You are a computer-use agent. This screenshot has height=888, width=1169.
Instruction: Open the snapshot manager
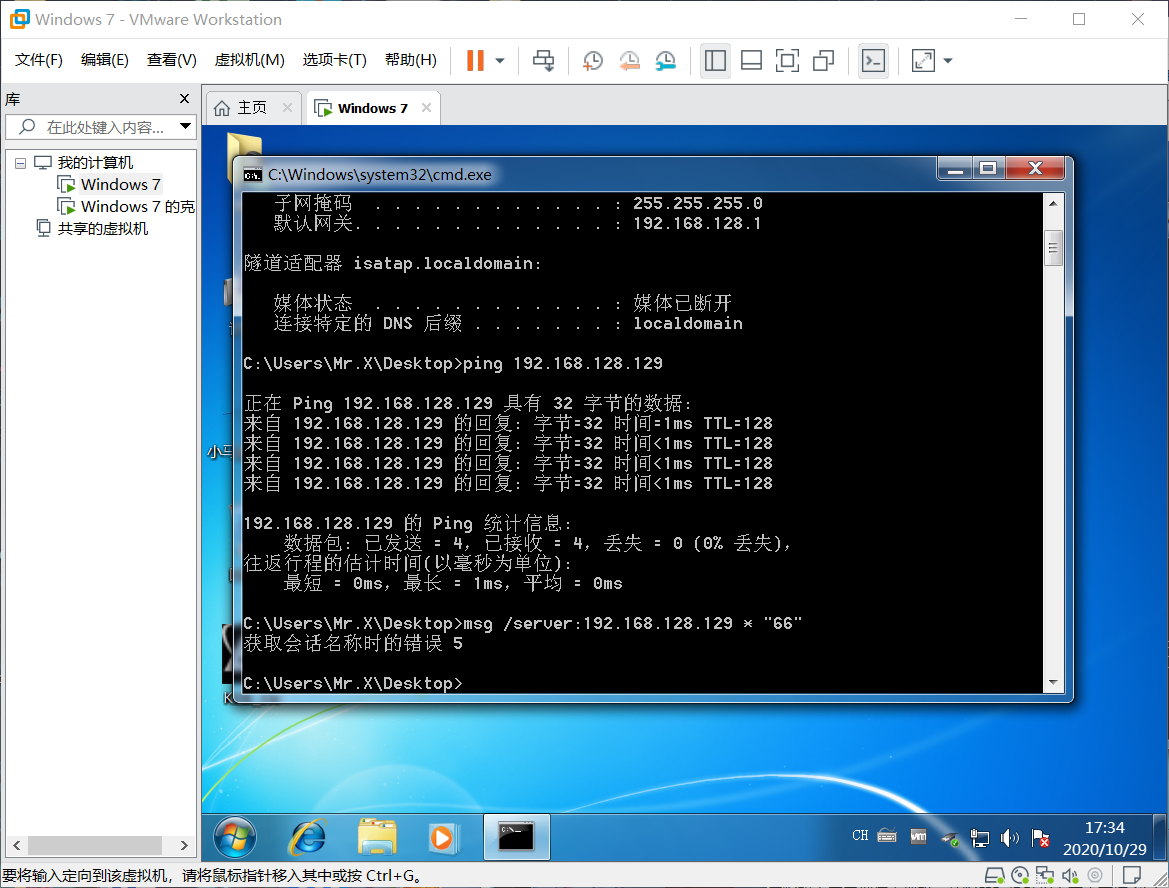pos(666,60)
